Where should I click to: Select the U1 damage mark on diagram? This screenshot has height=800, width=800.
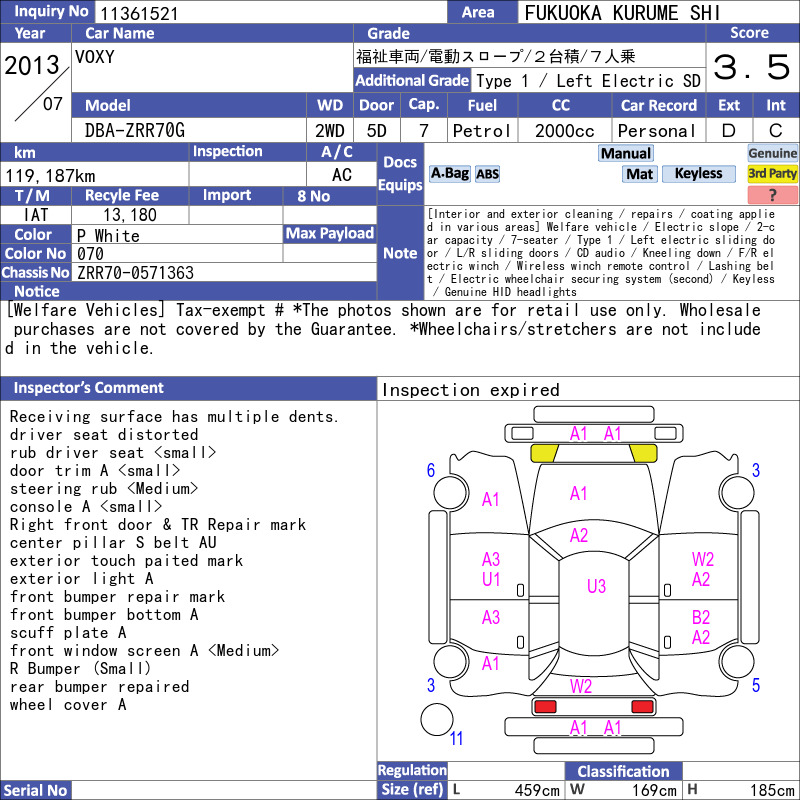pos(491,580)
